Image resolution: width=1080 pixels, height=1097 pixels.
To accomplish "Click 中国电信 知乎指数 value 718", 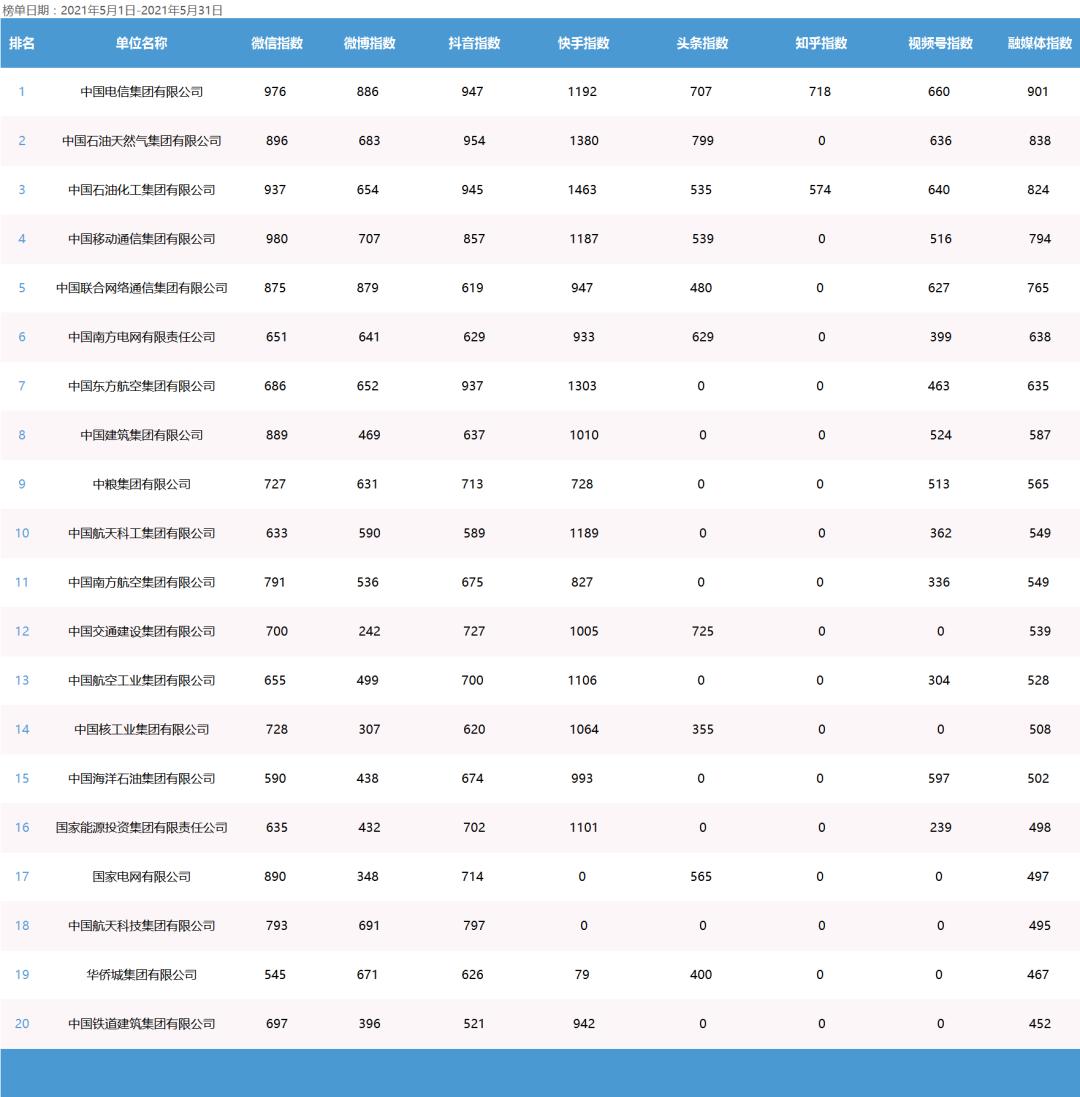I will pos(820,92).
